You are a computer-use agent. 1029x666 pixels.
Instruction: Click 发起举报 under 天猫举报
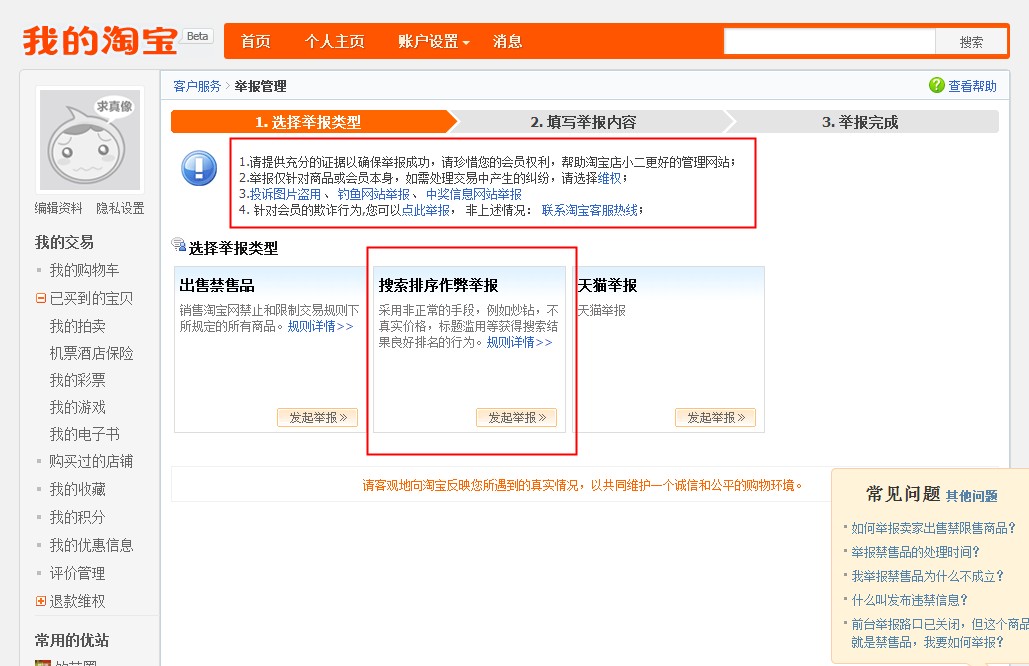pos(715,418)
